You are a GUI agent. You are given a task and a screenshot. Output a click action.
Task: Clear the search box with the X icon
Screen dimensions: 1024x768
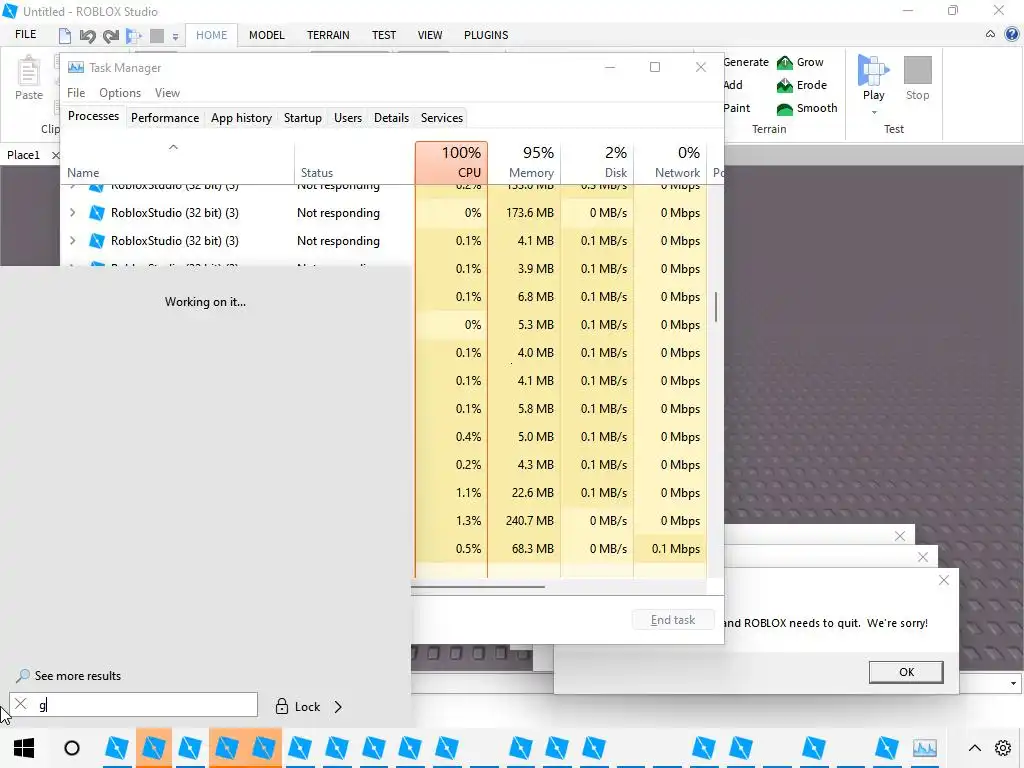[x=21, y=704]
